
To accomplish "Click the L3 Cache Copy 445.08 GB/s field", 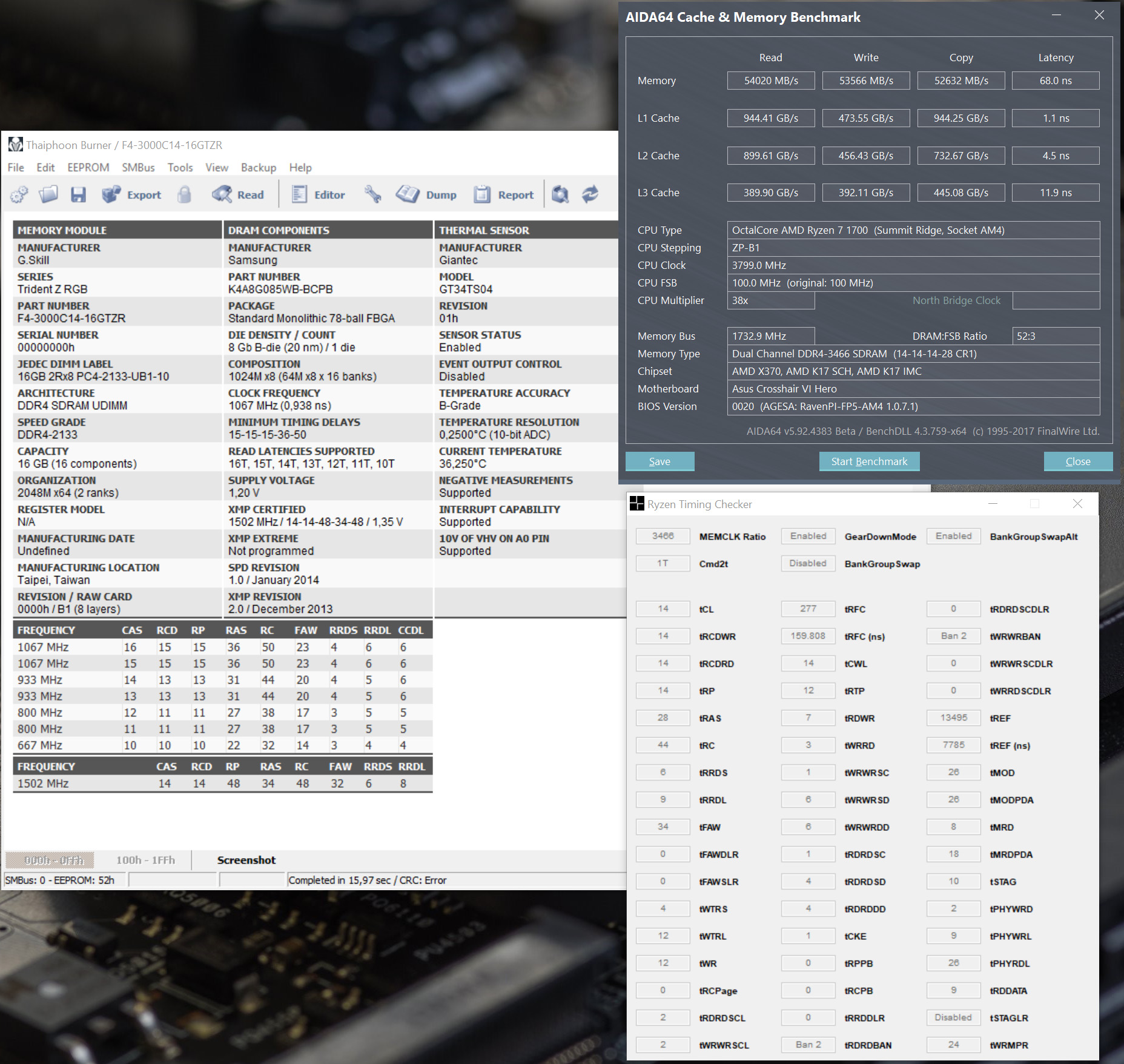I will pos(961,193).
